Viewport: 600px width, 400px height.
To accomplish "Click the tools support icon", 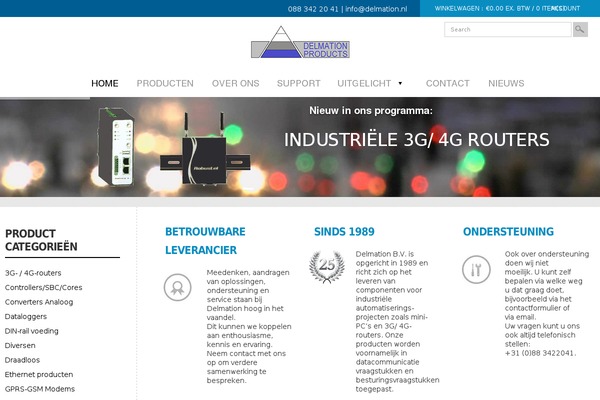I will click(x=476, y=269).
